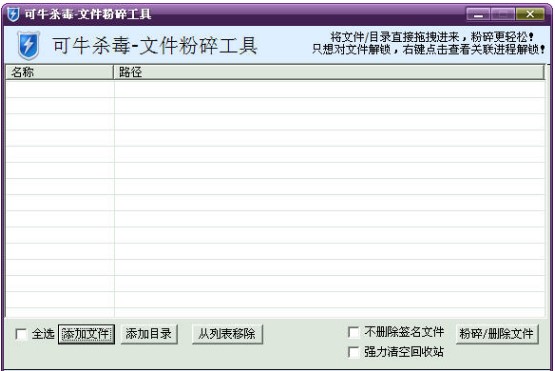Image resolution: width=555 pixels, height=371 pixels.
Task: Click the 从列表移除 button
Action: point(227,334)
